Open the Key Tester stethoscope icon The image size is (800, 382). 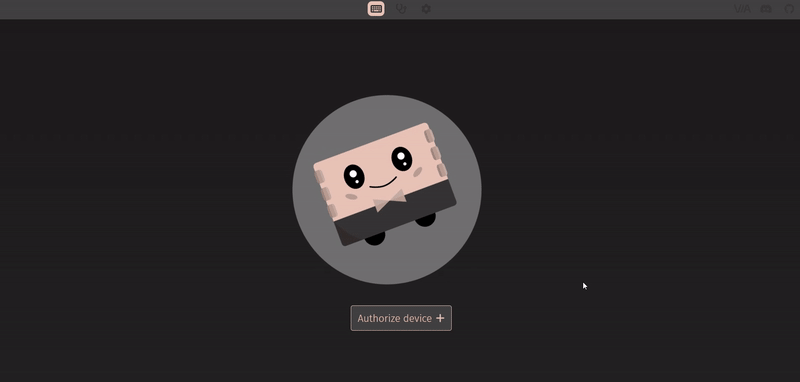point(401,9)
